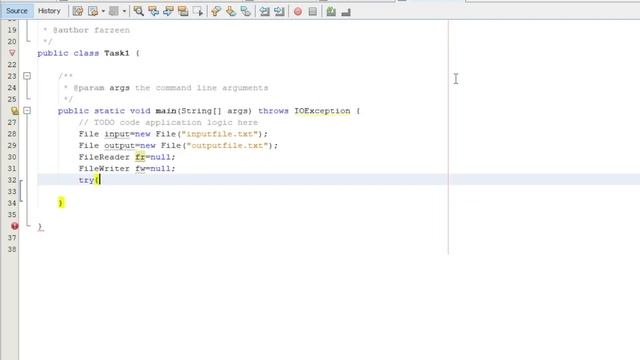Place cursor on "outputfile.txt" string
Screen dimensions: 640x360
pos(227,146)
